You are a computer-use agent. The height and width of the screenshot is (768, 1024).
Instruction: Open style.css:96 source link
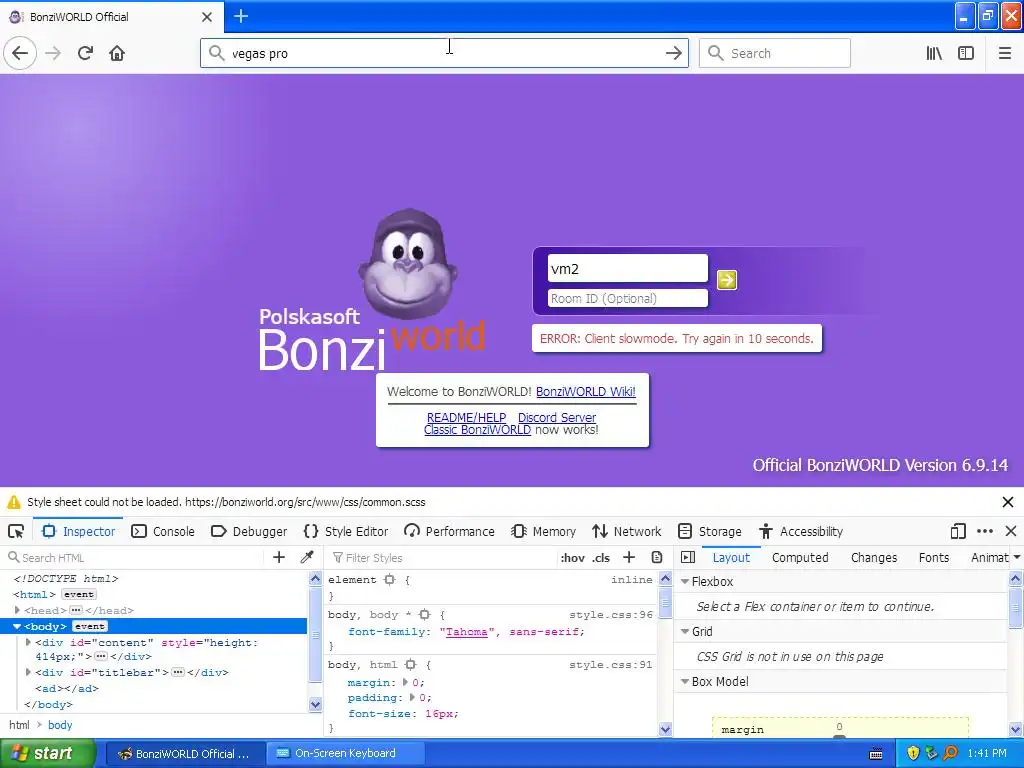(x=611, y=615)
